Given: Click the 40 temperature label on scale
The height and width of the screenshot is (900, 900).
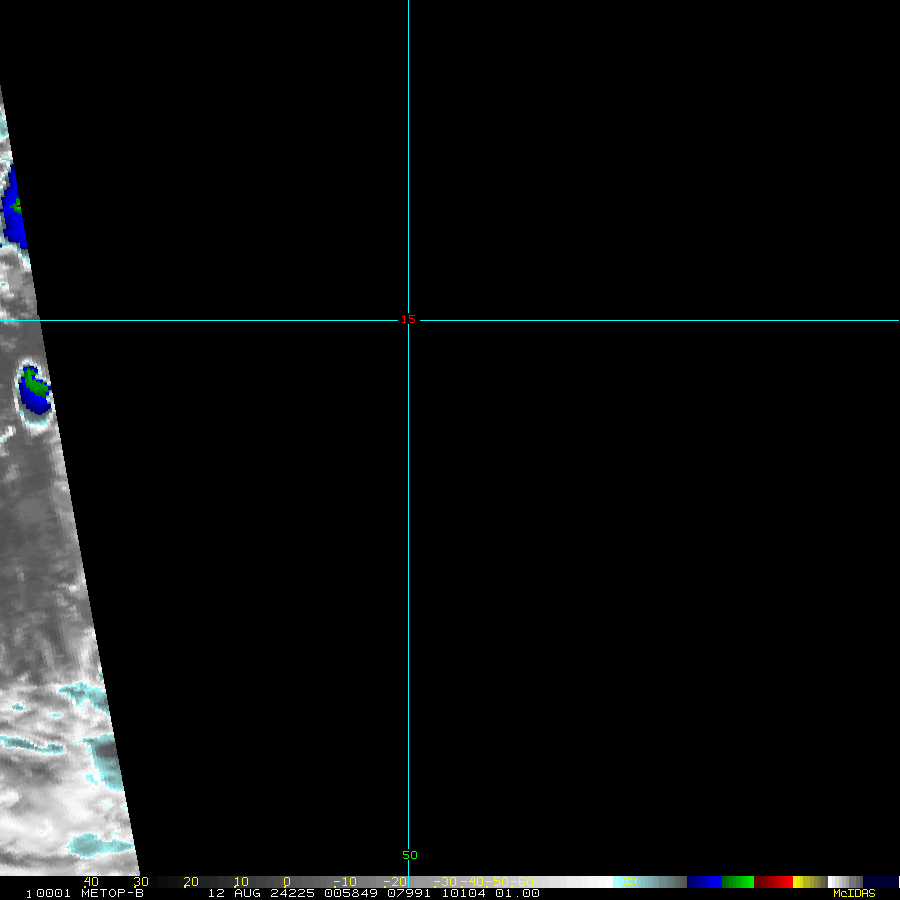Looking at the screenshot, I should pos(91,882).
